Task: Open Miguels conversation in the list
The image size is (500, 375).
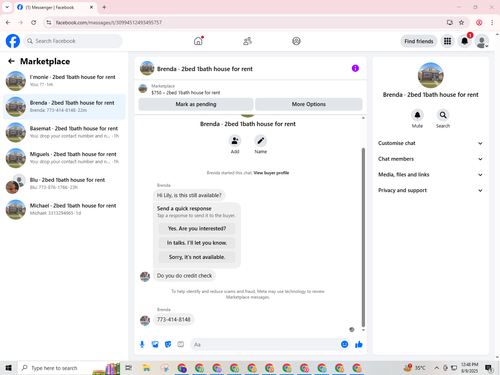Action: tap(64, 158)
